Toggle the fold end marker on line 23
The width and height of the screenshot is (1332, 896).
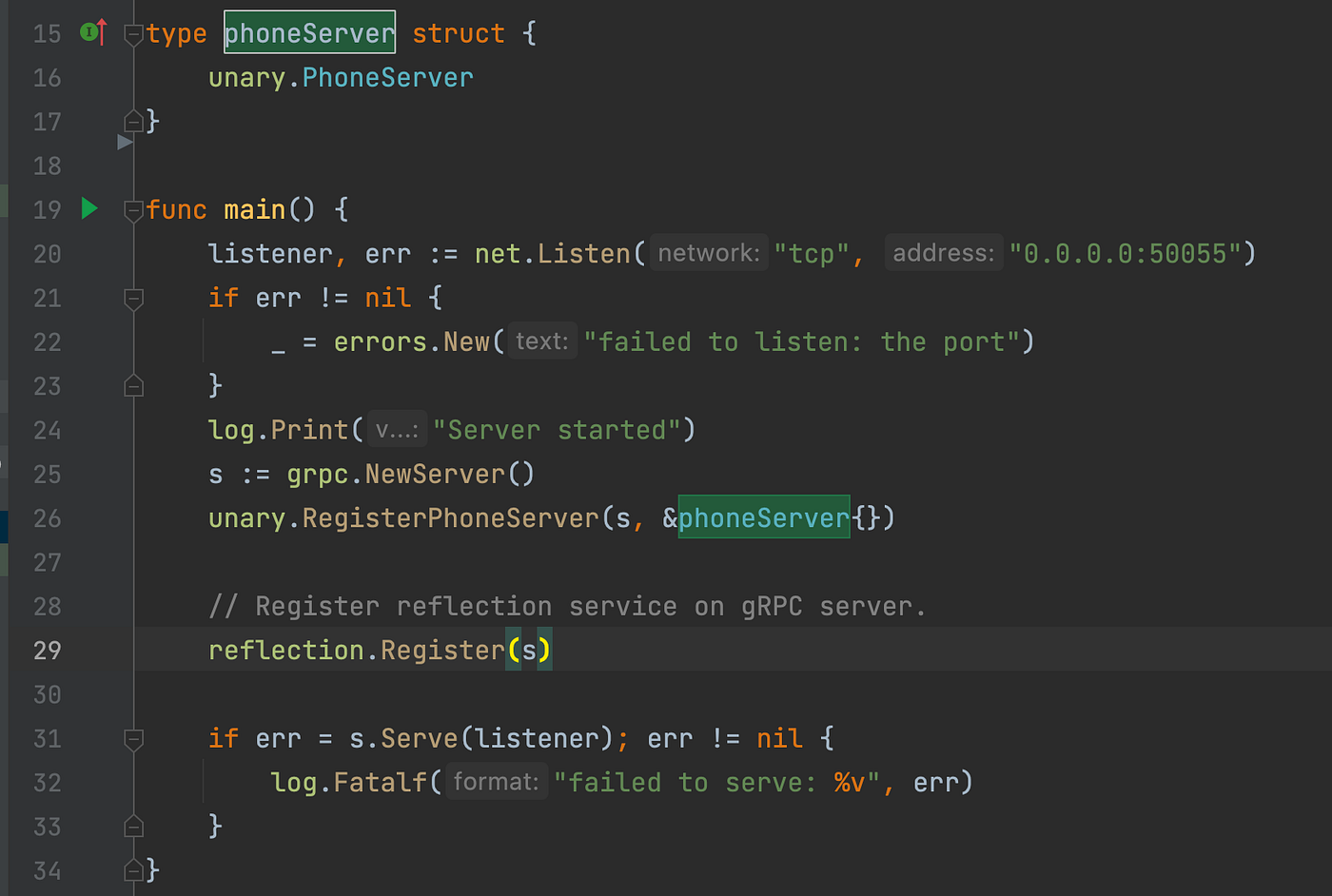tap(133, 386)
